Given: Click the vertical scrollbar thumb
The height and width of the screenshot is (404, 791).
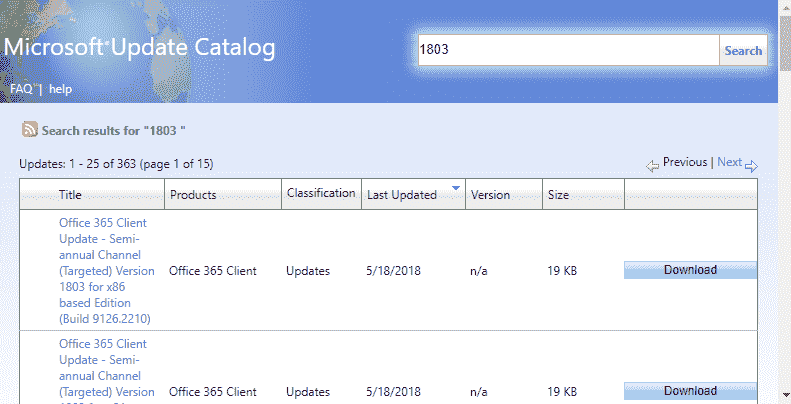Looking at the screenshot, I should pyautogui.click(x=785, y=41).
